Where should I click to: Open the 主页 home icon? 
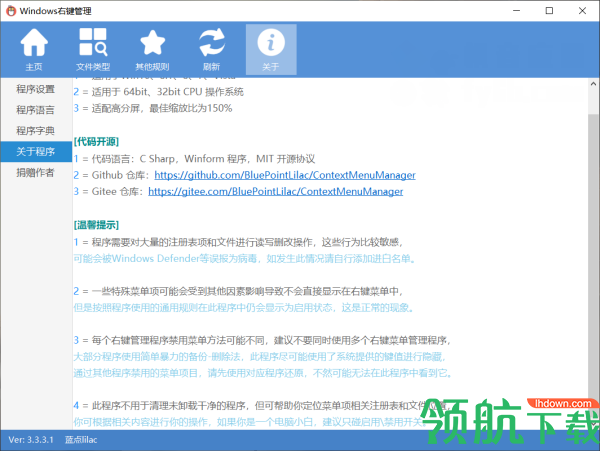pos(34,50)
